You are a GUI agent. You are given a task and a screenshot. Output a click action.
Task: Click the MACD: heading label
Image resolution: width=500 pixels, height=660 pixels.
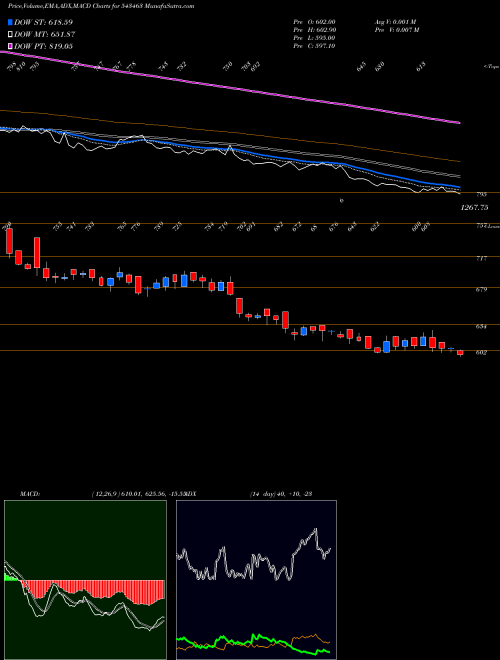(30, 494)
